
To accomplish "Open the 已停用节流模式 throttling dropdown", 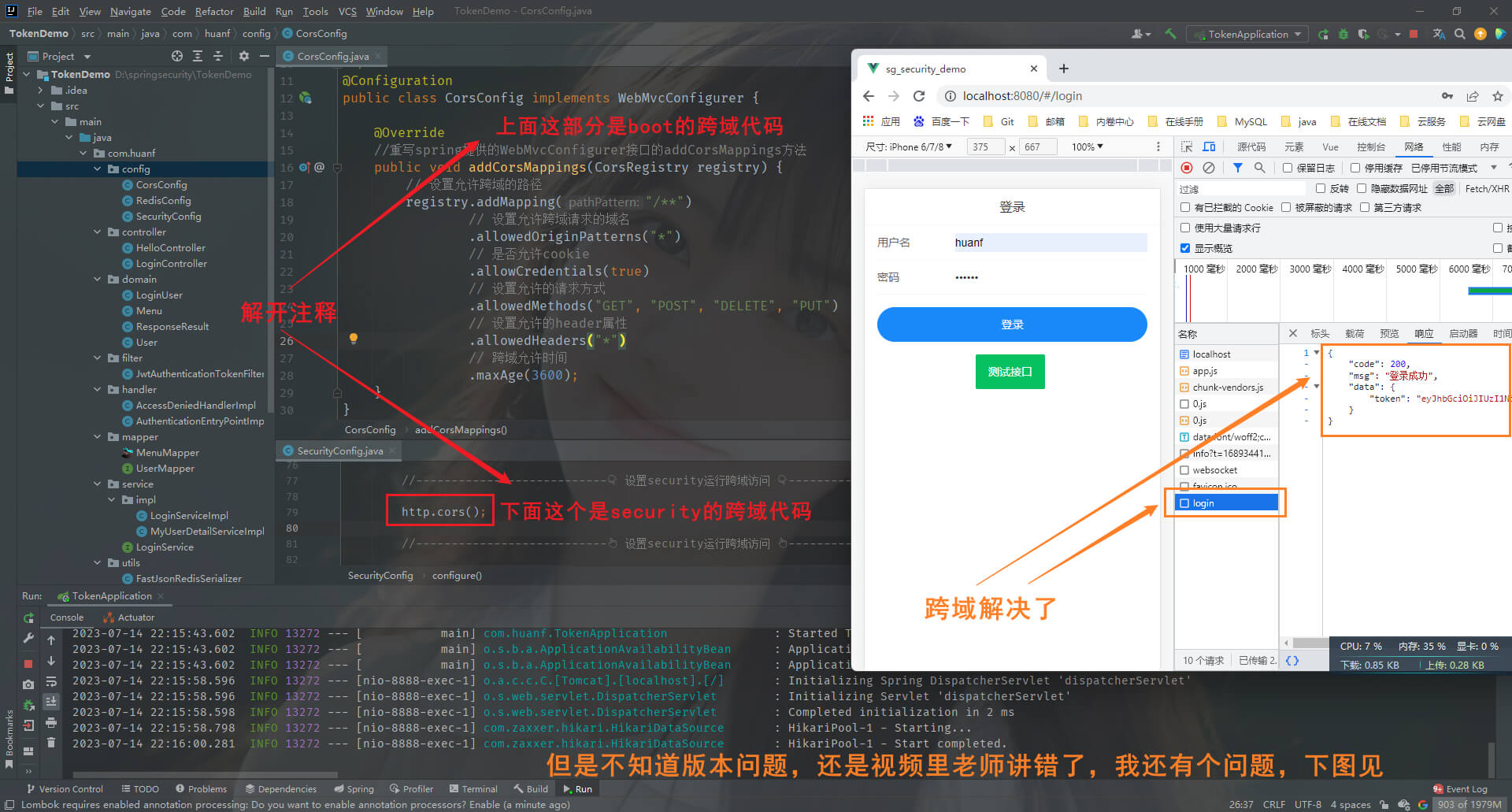I will point(1454,168).
